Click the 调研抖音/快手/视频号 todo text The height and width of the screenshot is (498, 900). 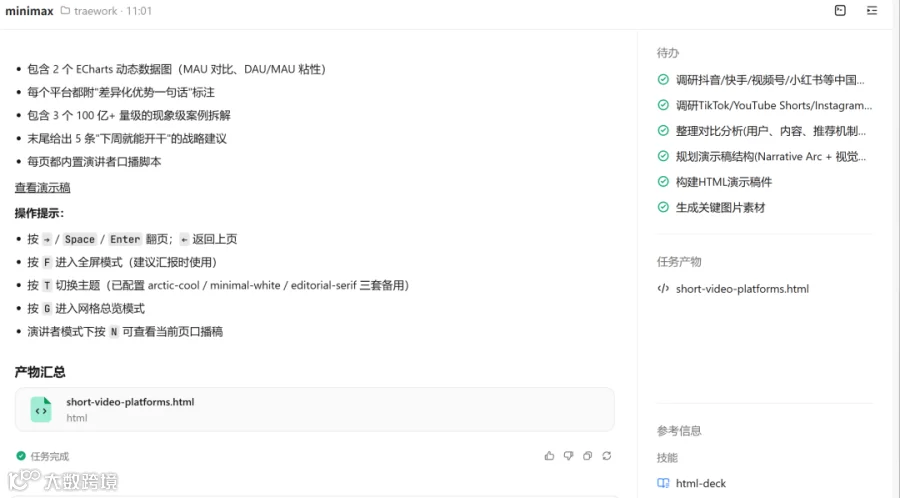[x=770, y=80]
